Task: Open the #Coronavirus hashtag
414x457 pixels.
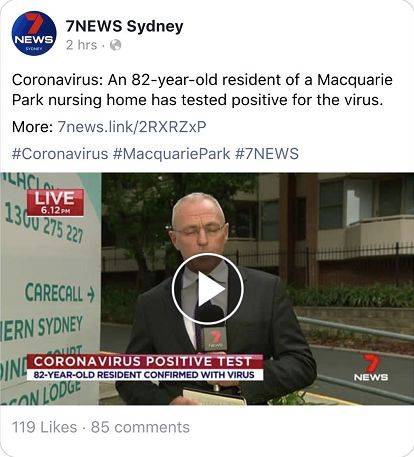Action: click(60, 154)
